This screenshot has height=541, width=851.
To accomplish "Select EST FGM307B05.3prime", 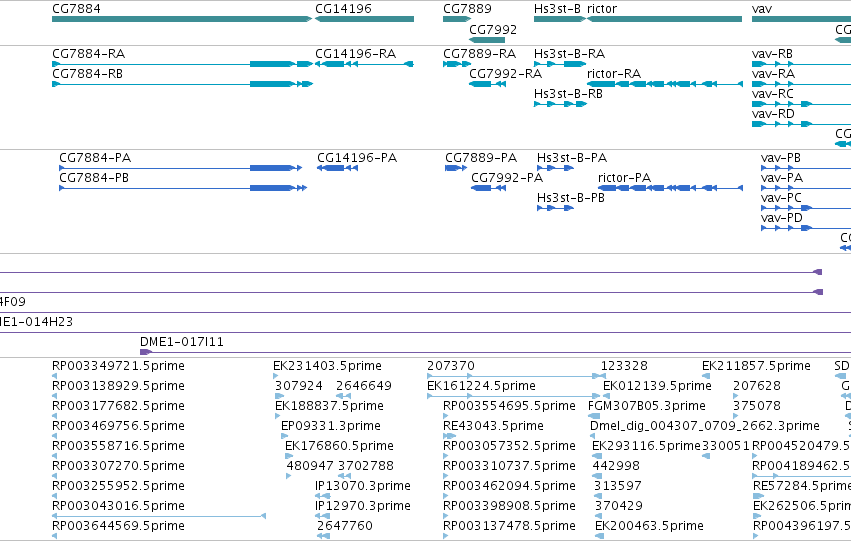I will tap(647, 406).
